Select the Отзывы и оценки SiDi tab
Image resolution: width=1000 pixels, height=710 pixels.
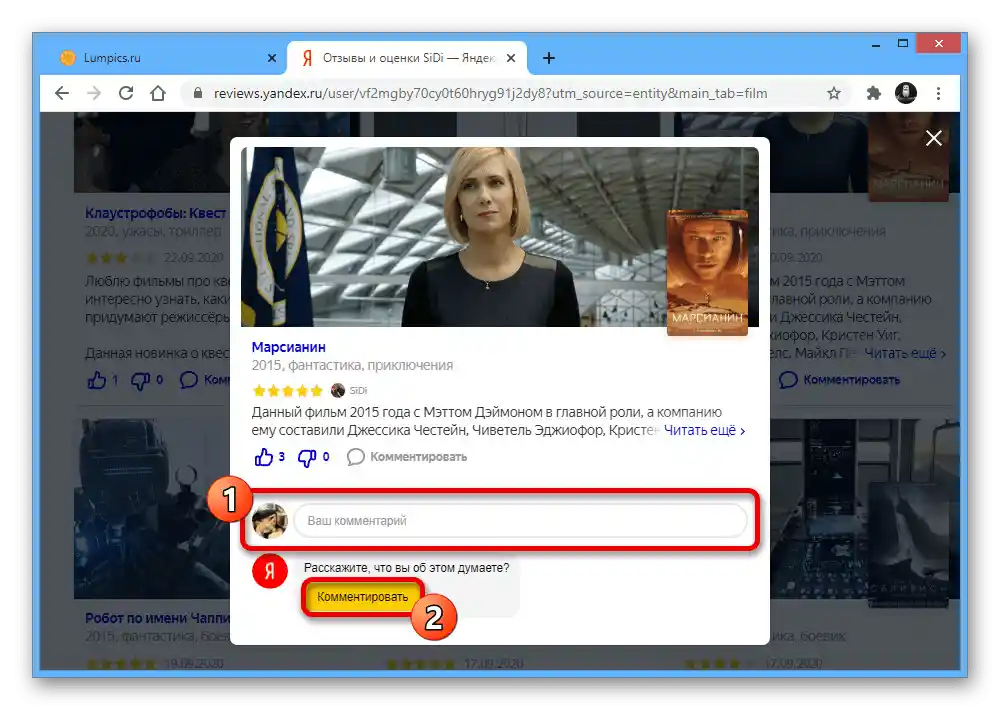pos(407,58)
